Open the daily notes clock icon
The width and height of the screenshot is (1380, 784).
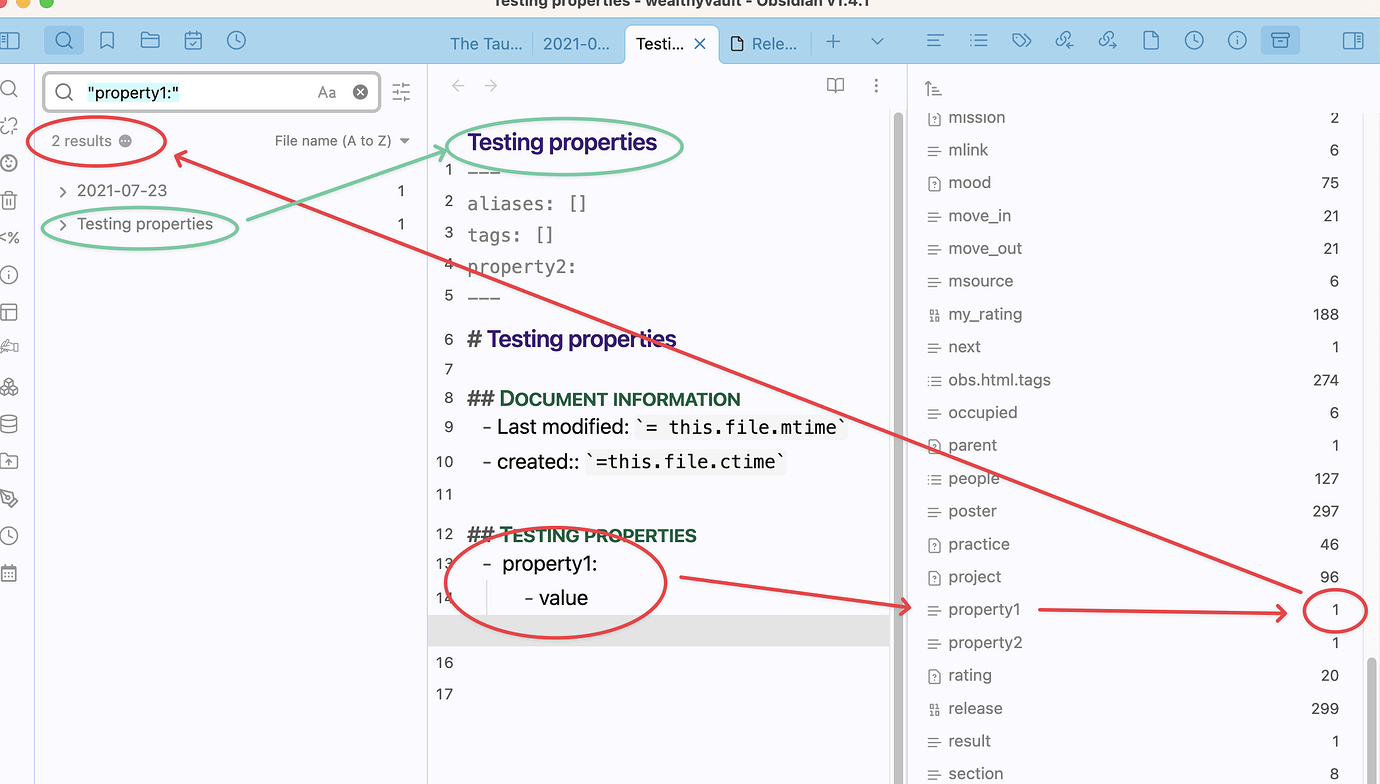tap(236, 40)
